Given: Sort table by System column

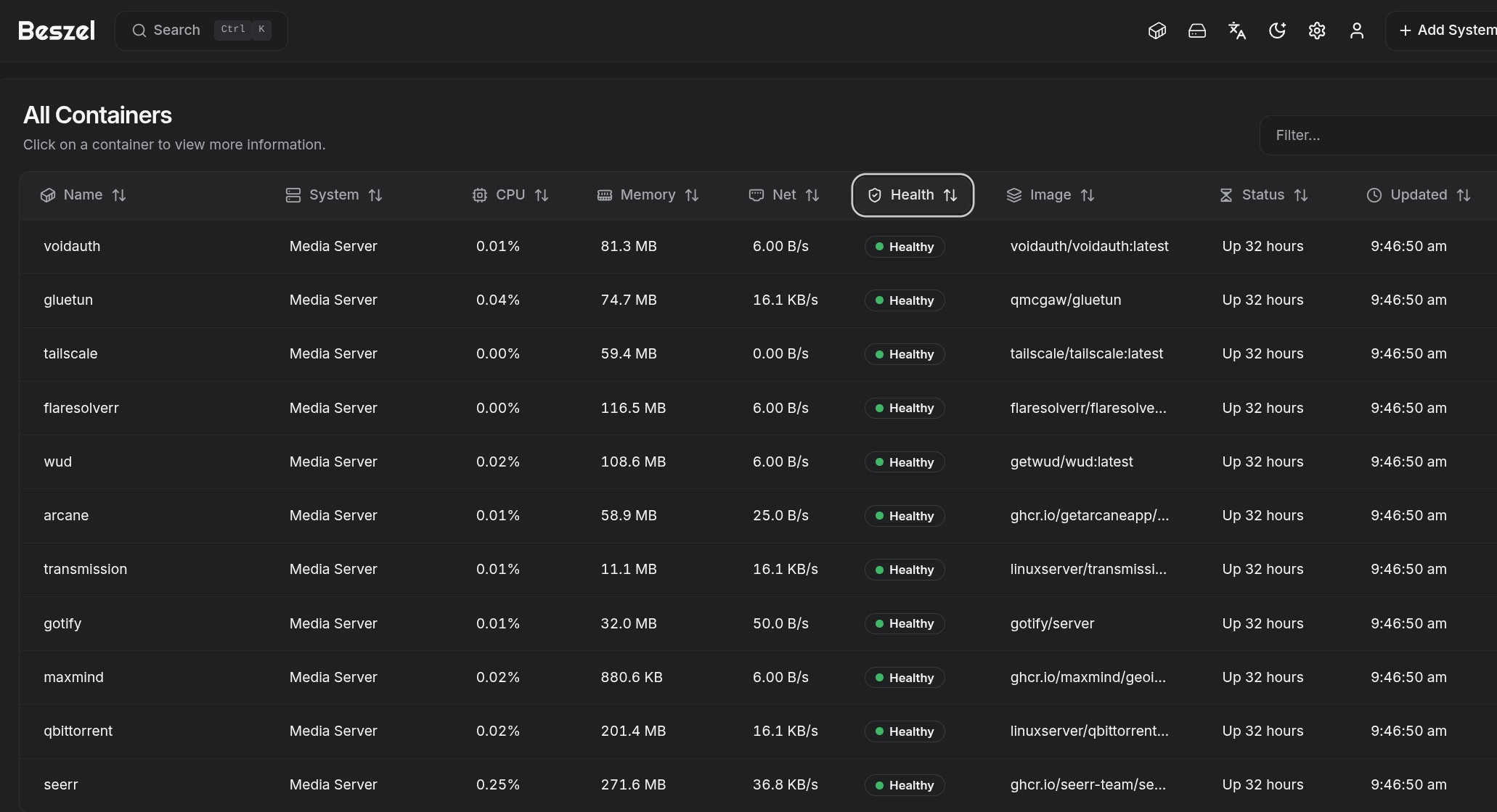Looking at the screenshot, I should pyautogui.click(x=334, y=195).
